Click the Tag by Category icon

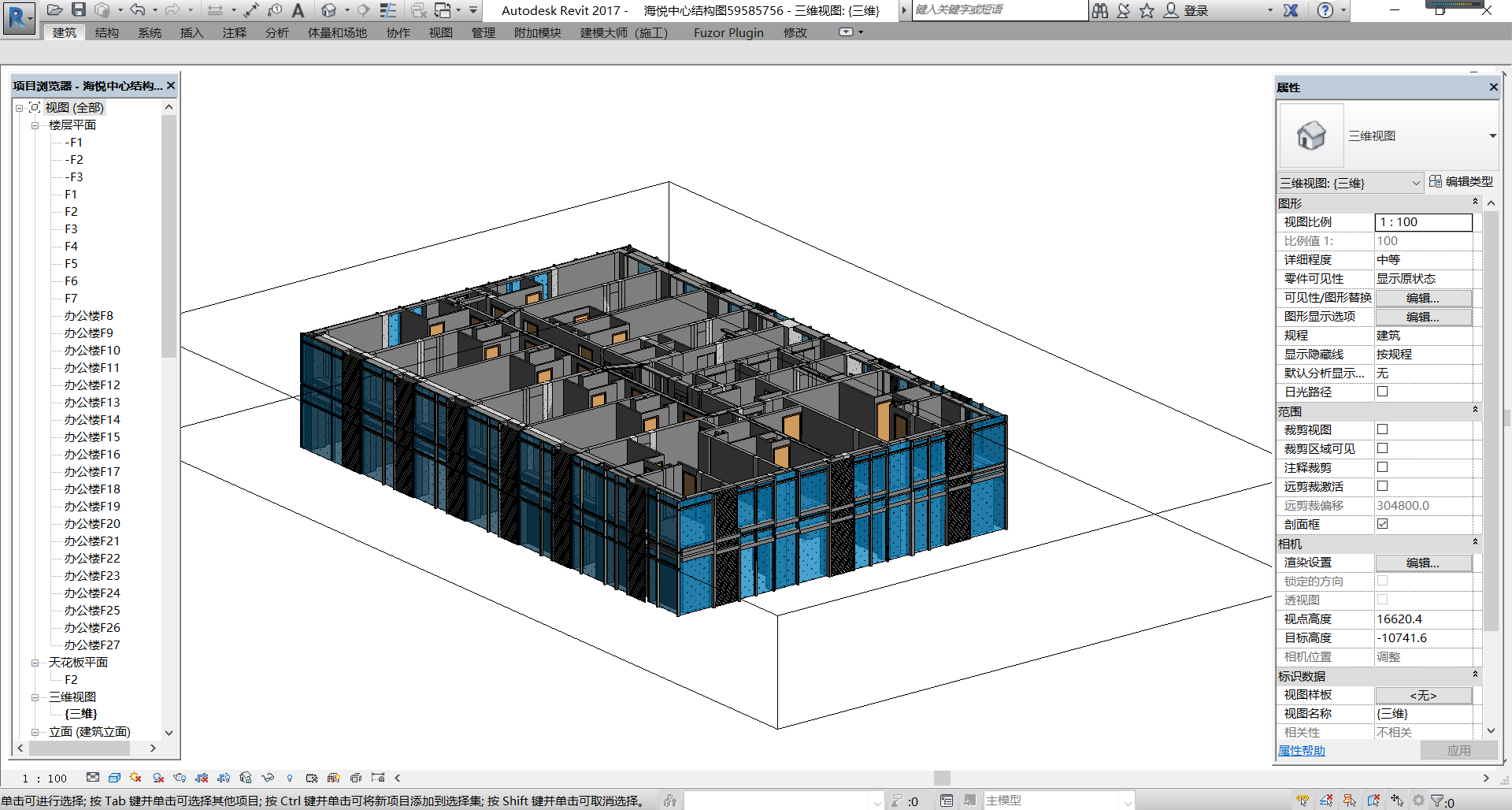coord(275,10)
